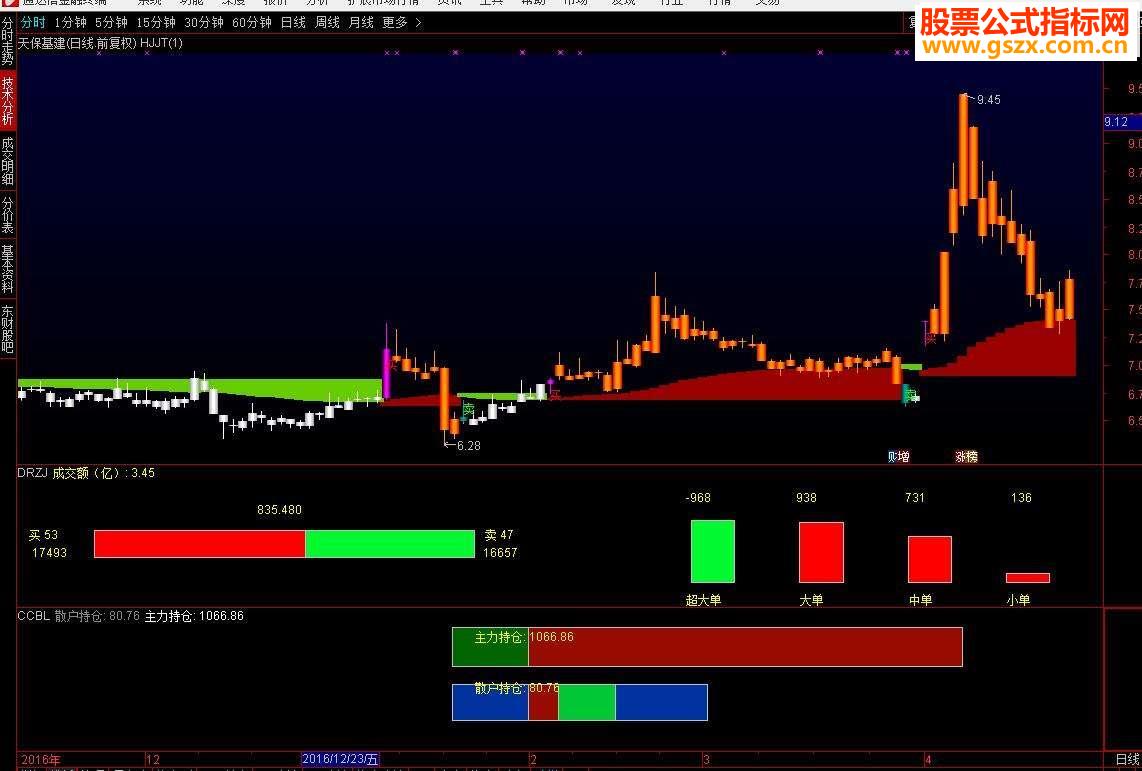
Task: Open 成交明细 from the sidebar
Action: [x=7, y=160]
